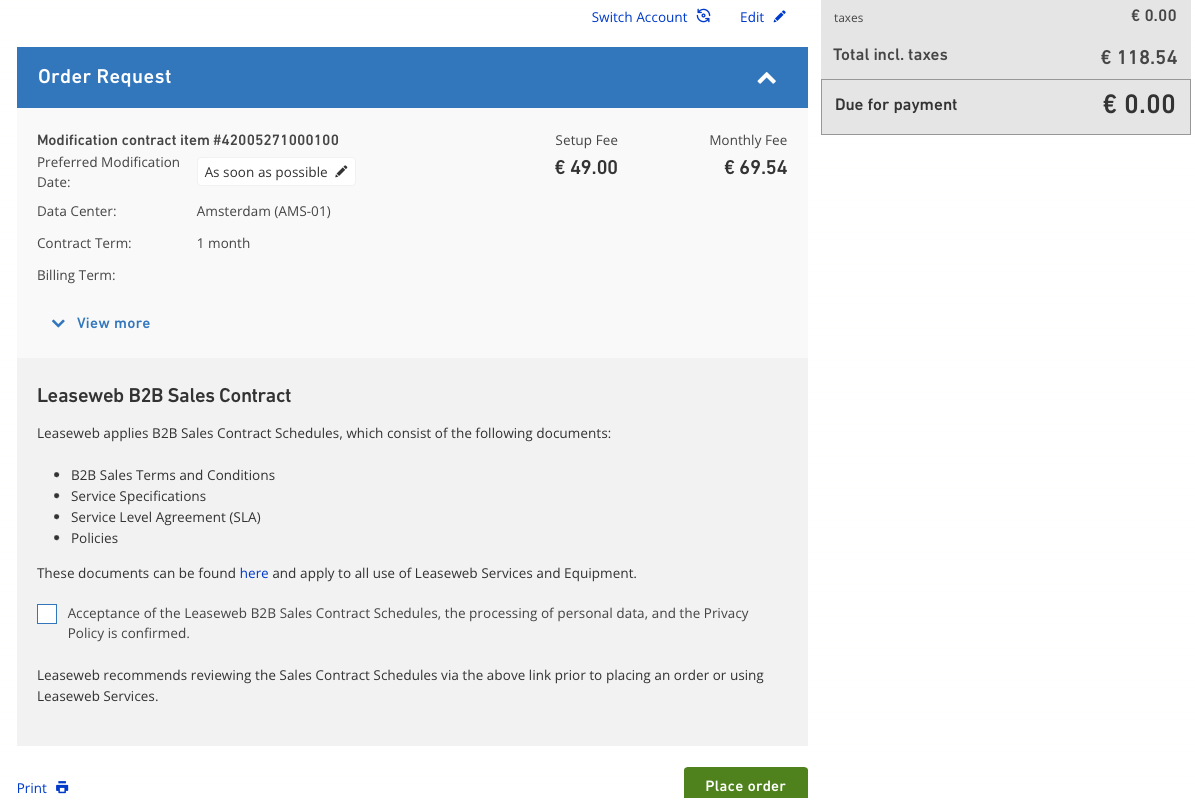Click the Total incl. taxes amount

pos(1138,57)
